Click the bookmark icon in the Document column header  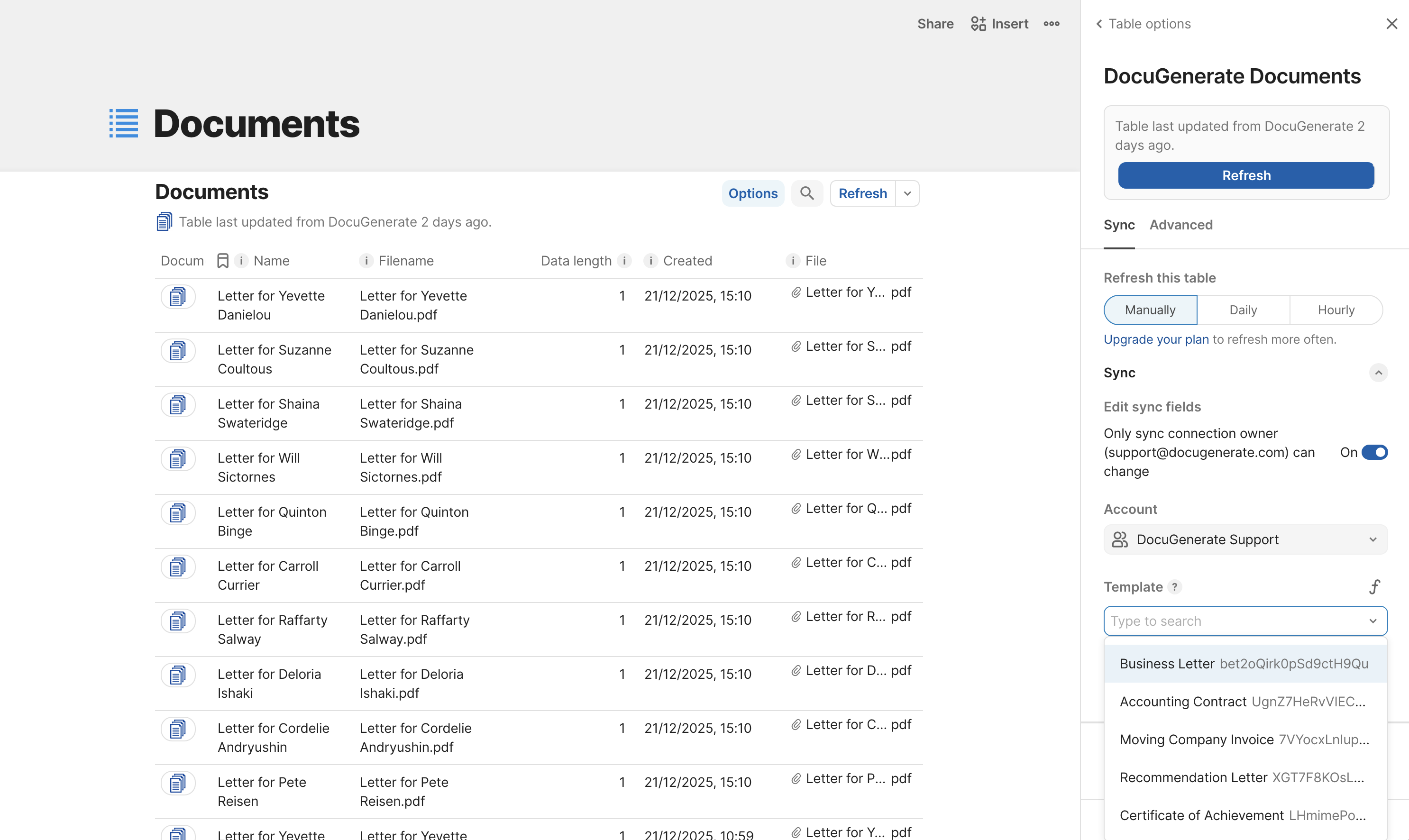click(x=222, y=260)
